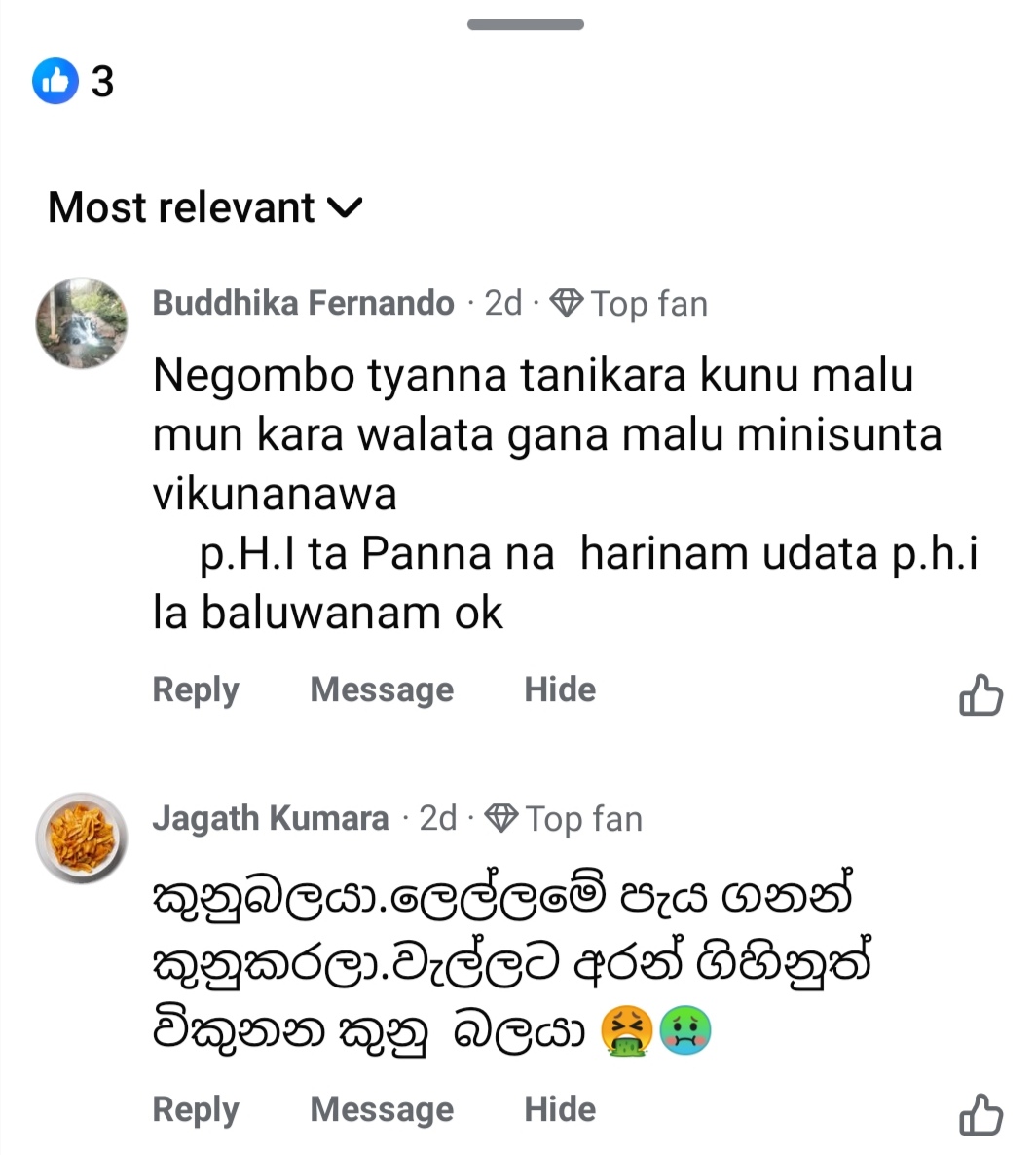Hide Jagath Kumara's comment
This screenshot has height=1155, width=1036.
click(x=560, y=1109)
